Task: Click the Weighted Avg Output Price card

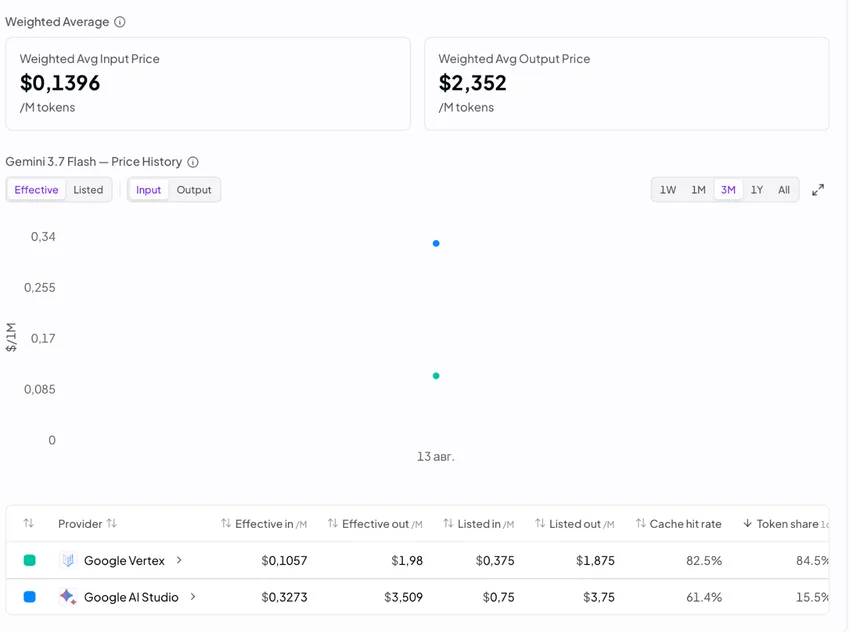Action: pos(627,83)
